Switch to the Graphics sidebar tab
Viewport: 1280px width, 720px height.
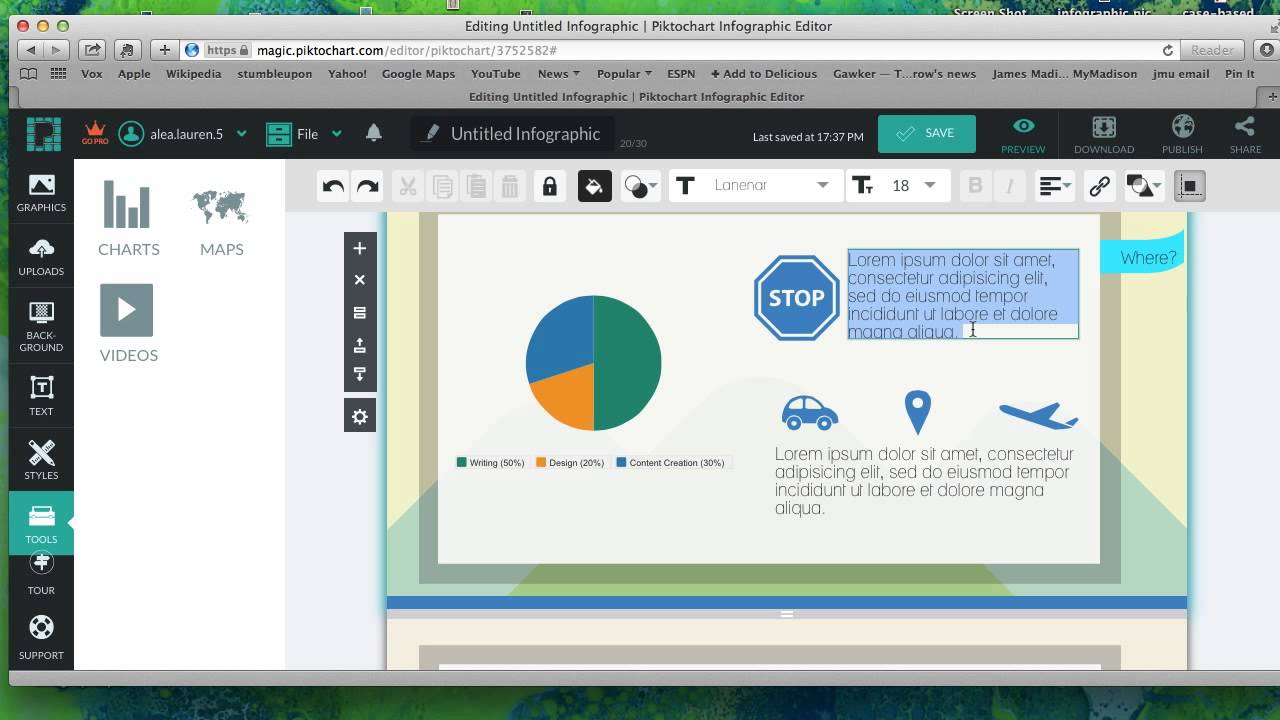[41, 192]
